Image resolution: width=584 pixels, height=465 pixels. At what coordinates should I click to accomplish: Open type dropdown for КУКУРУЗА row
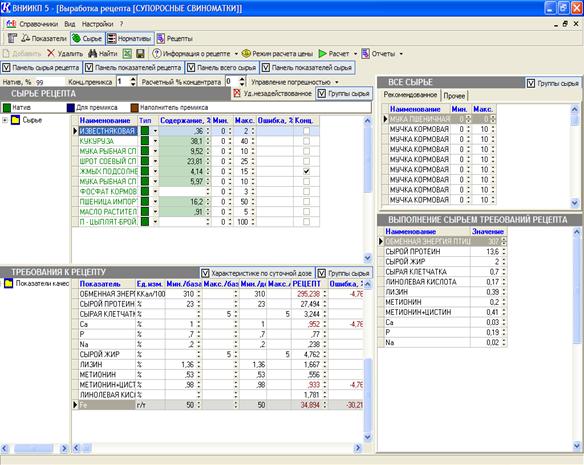coord(155,141)
